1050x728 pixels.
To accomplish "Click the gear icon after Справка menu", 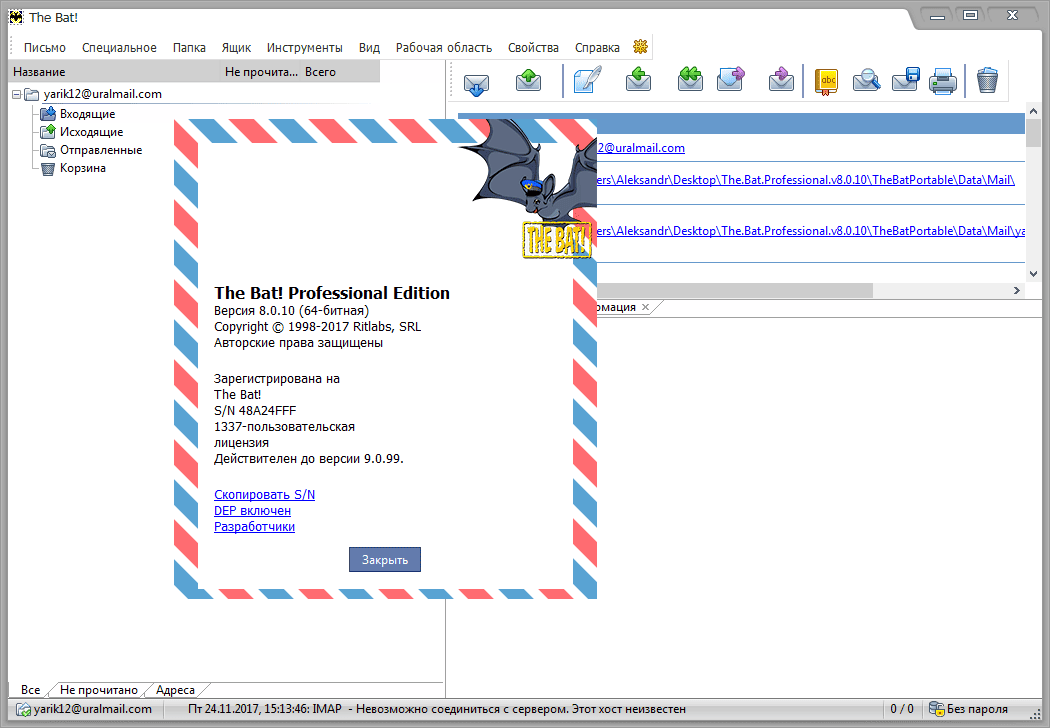I will (640, 47).
